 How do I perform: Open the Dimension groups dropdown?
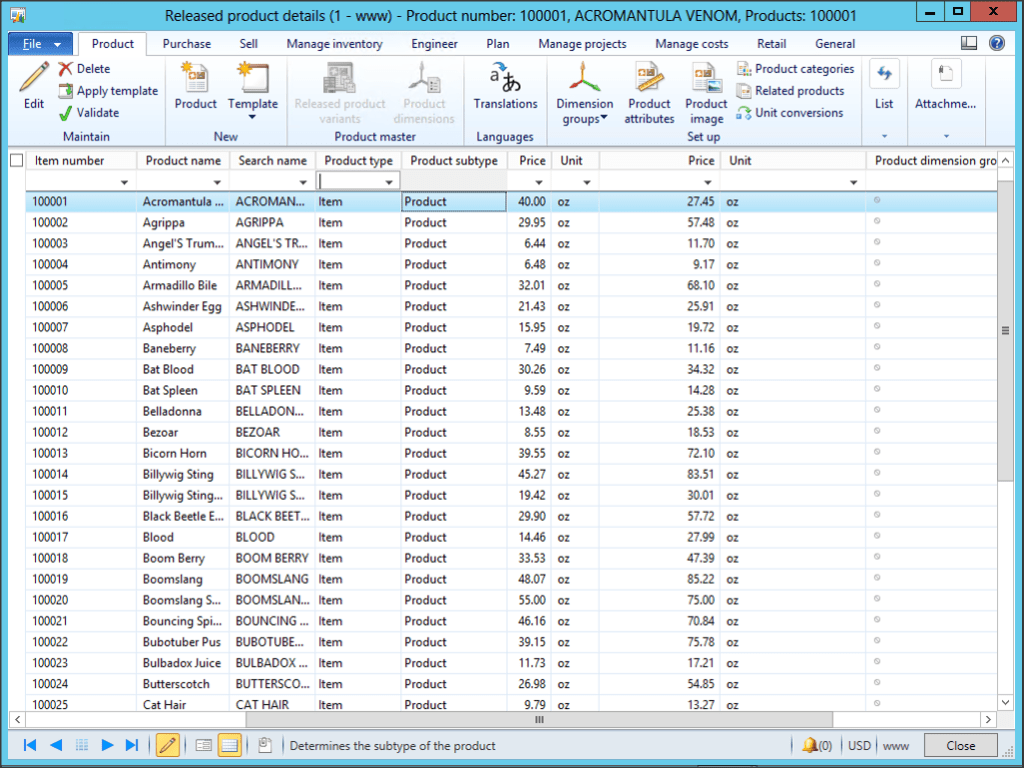tap(584, 90)
